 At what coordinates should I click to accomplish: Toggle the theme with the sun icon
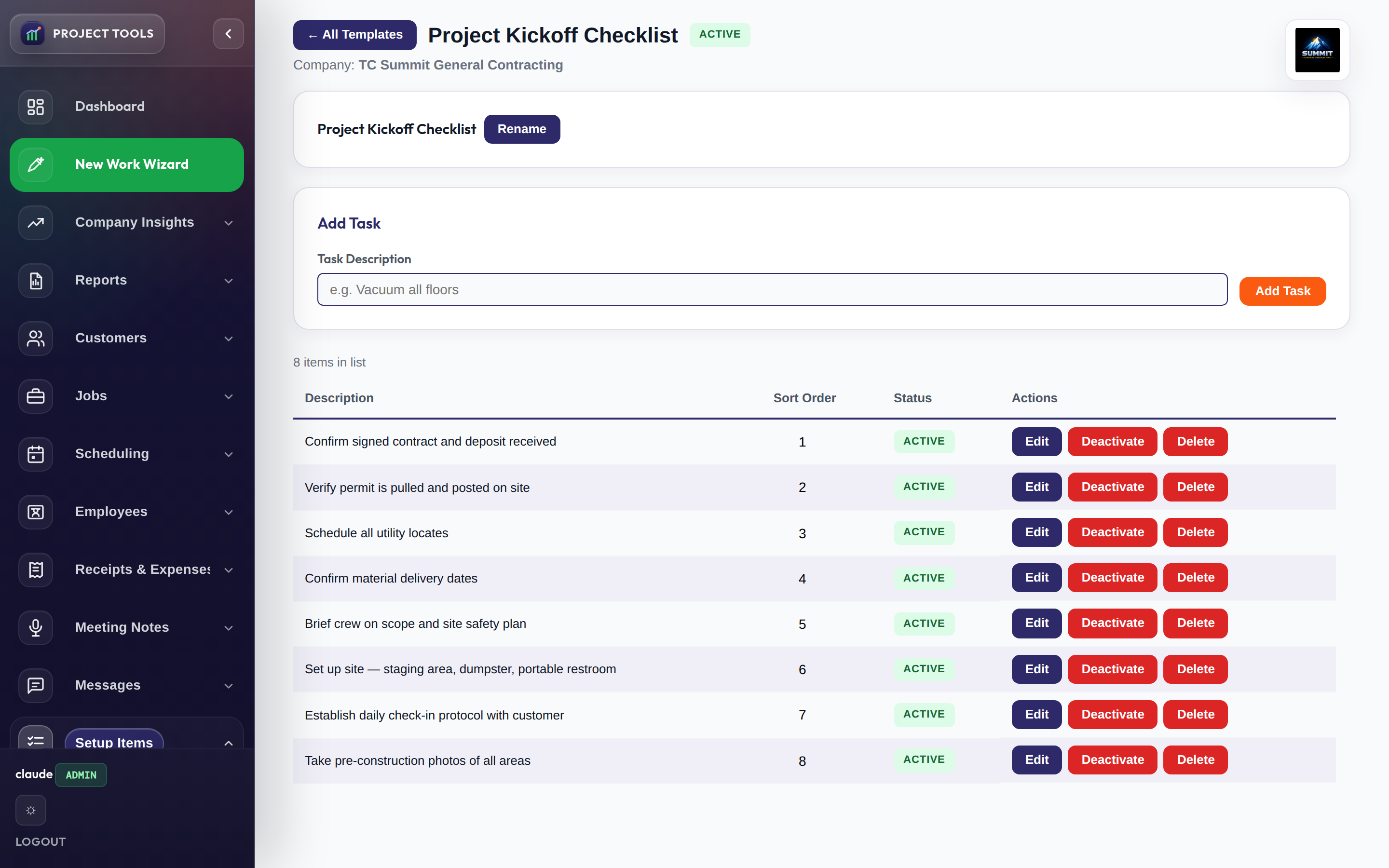[31, 811]
